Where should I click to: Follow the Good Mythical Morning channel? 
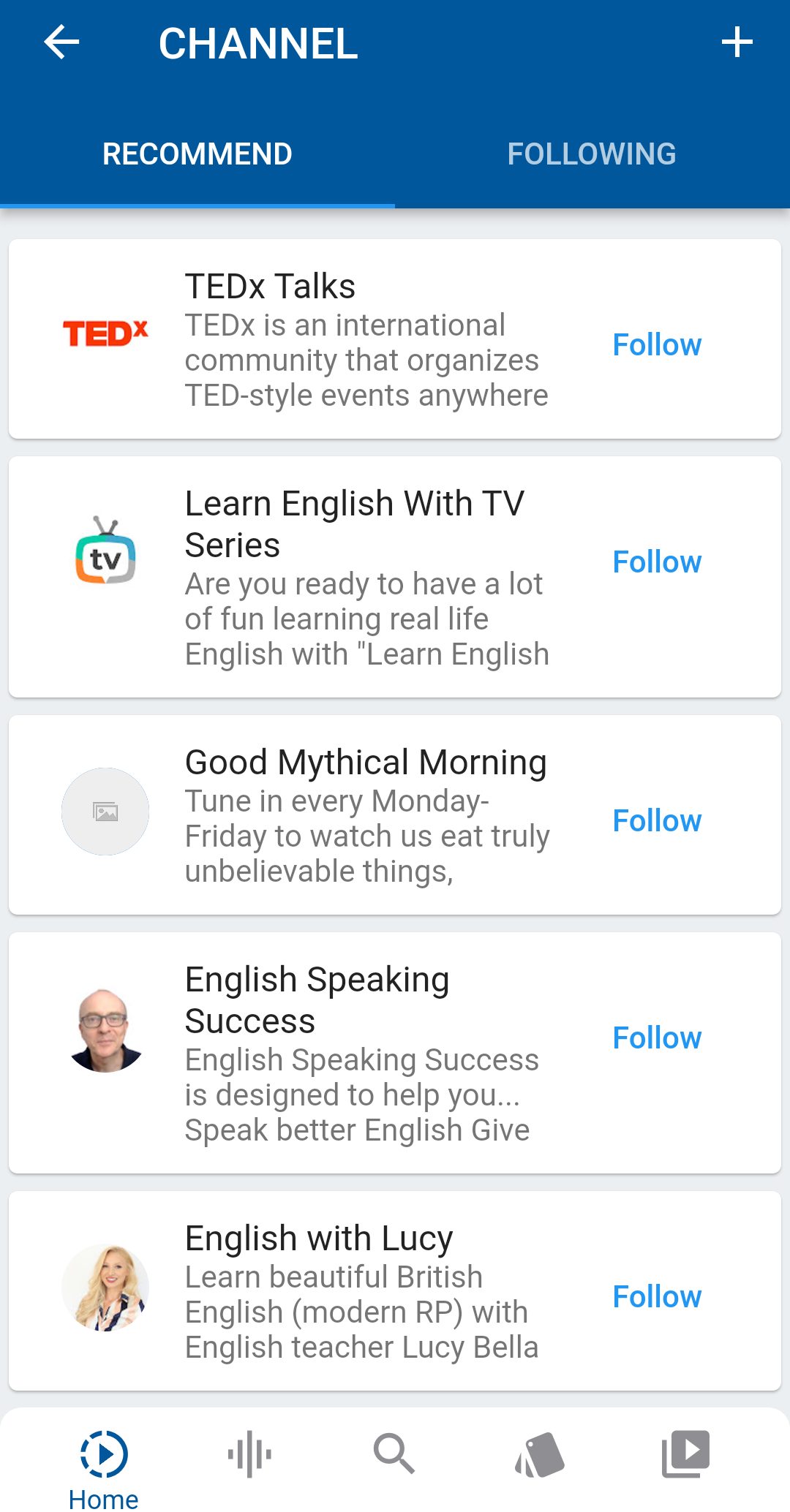[657, 820]
